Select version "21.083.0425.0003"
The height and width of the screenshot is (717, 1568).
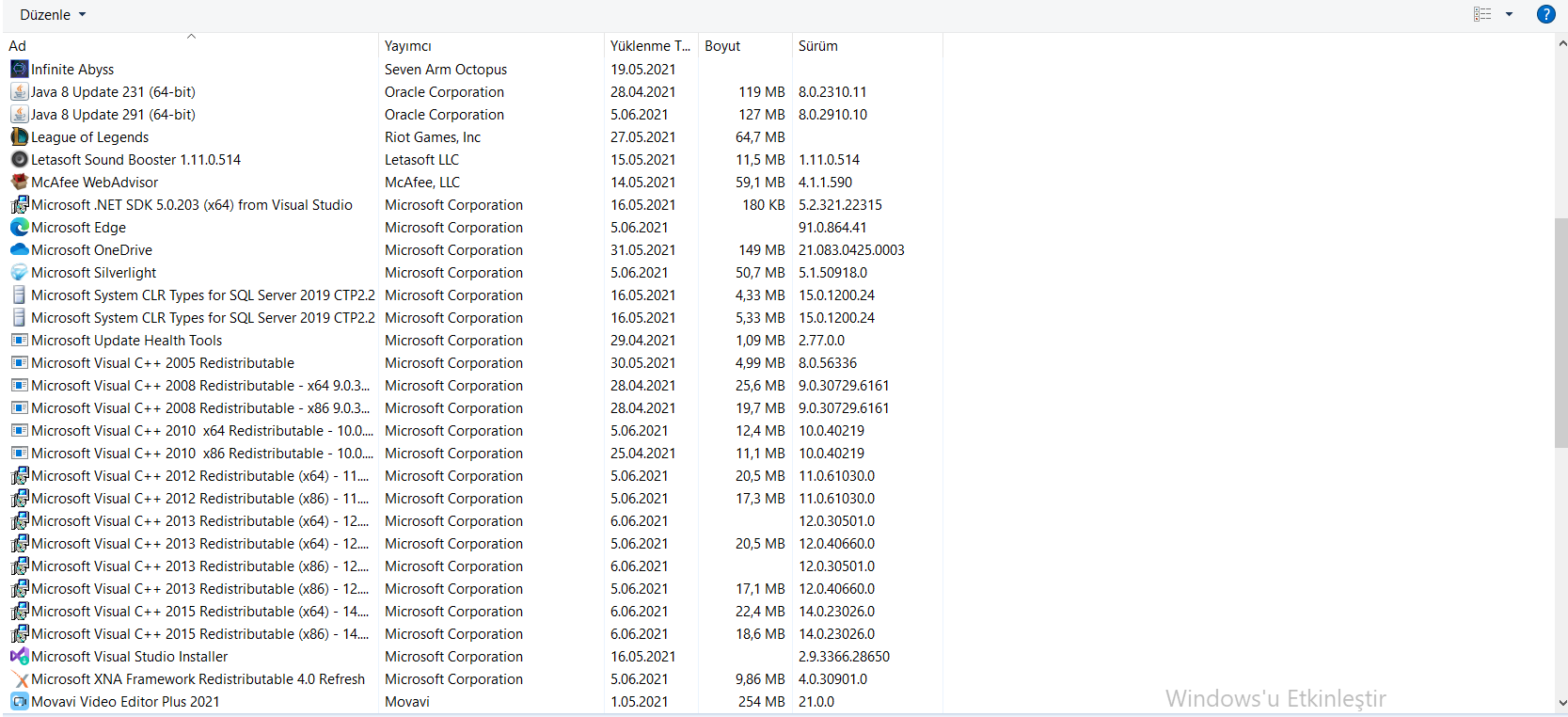click(851, 249)
